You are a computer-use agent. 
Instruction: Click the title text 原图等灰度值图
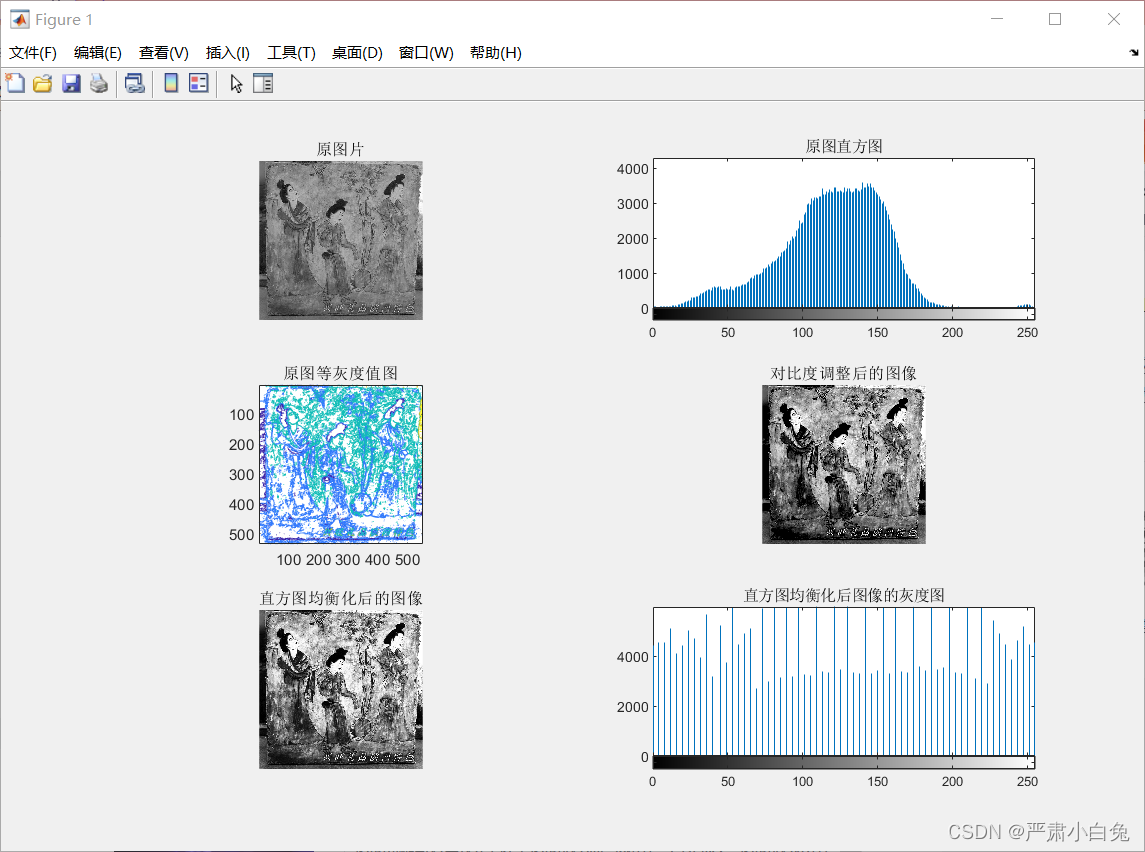point(340,373)
